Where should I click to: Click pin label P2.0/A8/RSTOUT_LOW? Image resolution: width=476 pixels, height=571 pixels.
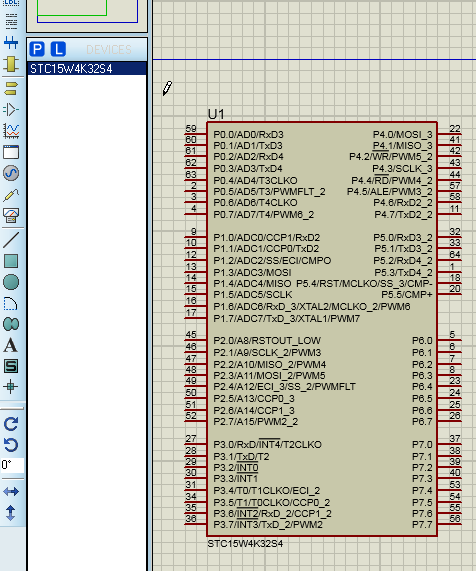click(x=267, y=340)
